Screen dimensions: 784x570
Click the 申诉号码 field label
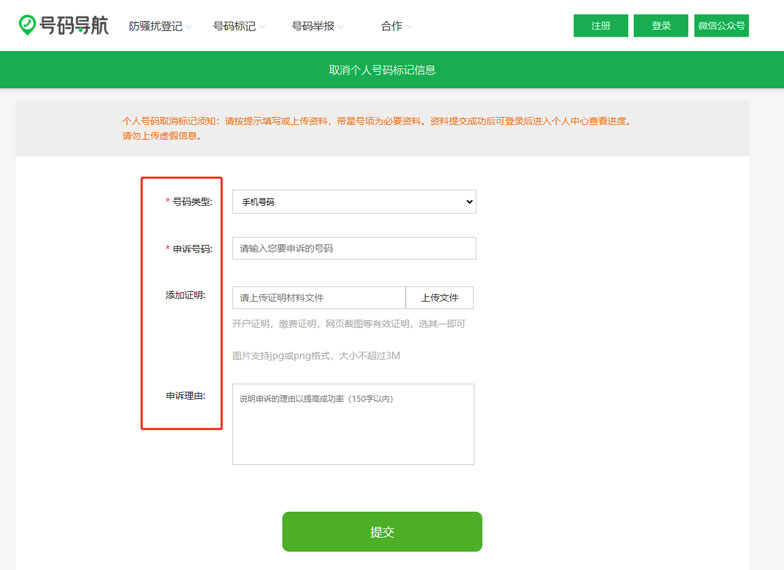pos(192,249)
